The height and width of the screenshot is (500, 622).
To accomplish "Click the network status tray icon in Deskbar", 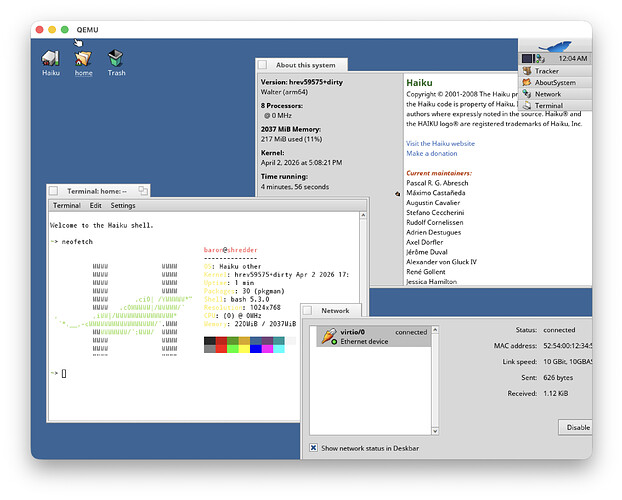I will (x=541, y=59).
